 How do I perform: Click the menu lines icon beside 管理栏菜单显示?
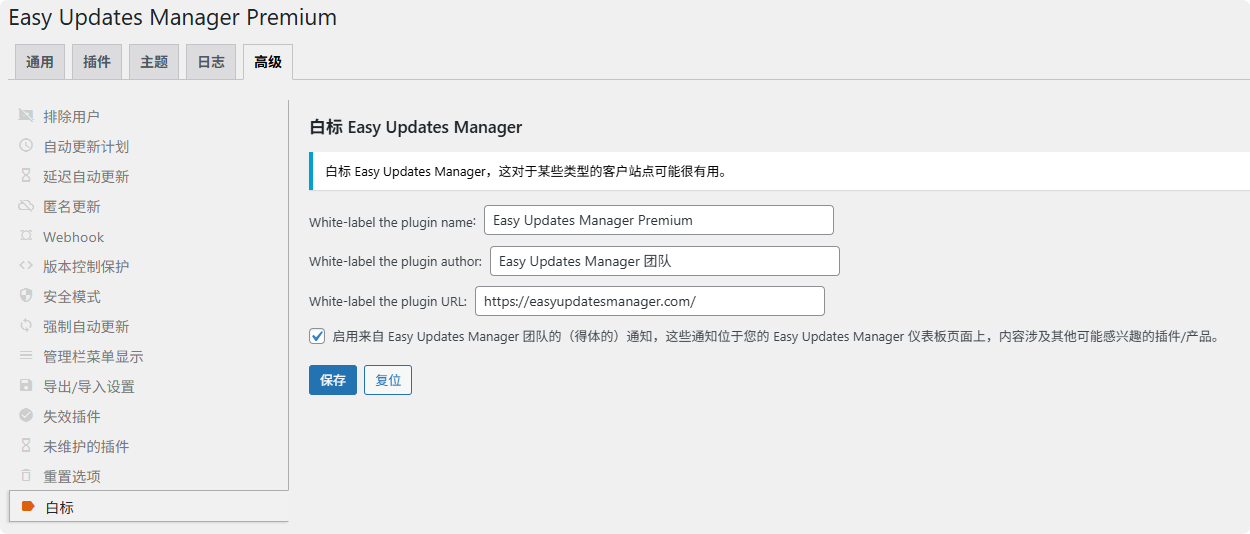(x=26, y=356)
